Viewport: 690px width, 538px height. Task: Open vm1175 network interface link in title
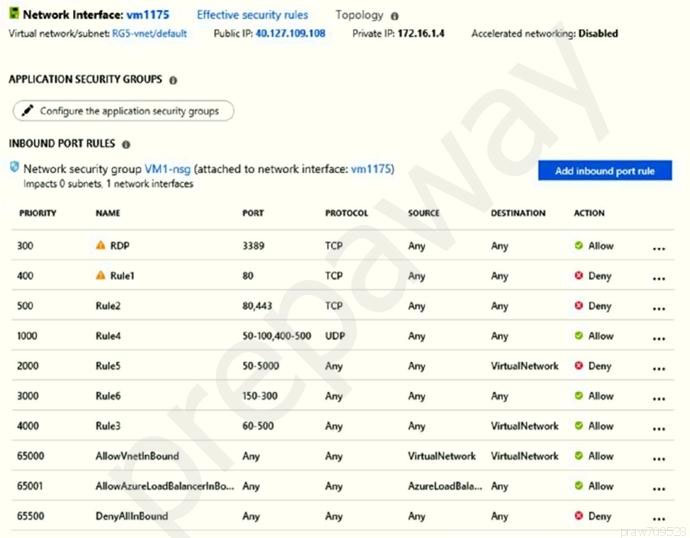click(148, 15)
